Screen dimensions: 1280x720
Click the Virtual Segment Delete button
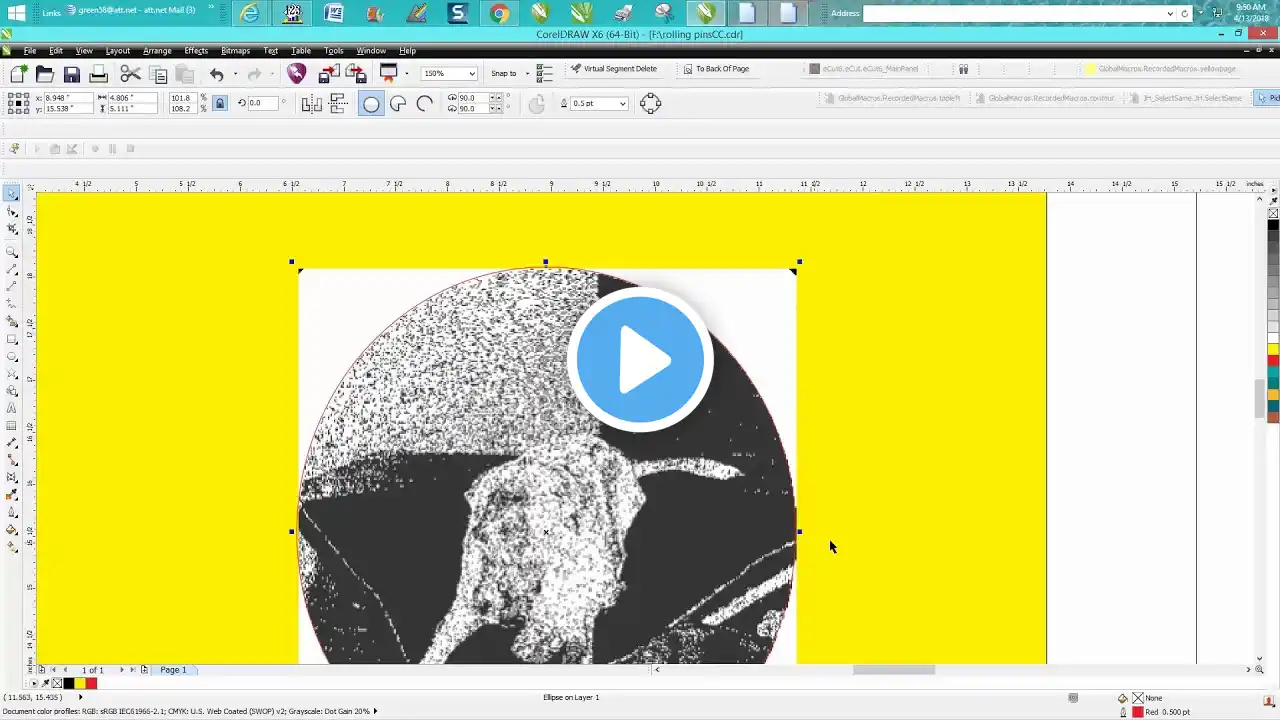(613, 69)
